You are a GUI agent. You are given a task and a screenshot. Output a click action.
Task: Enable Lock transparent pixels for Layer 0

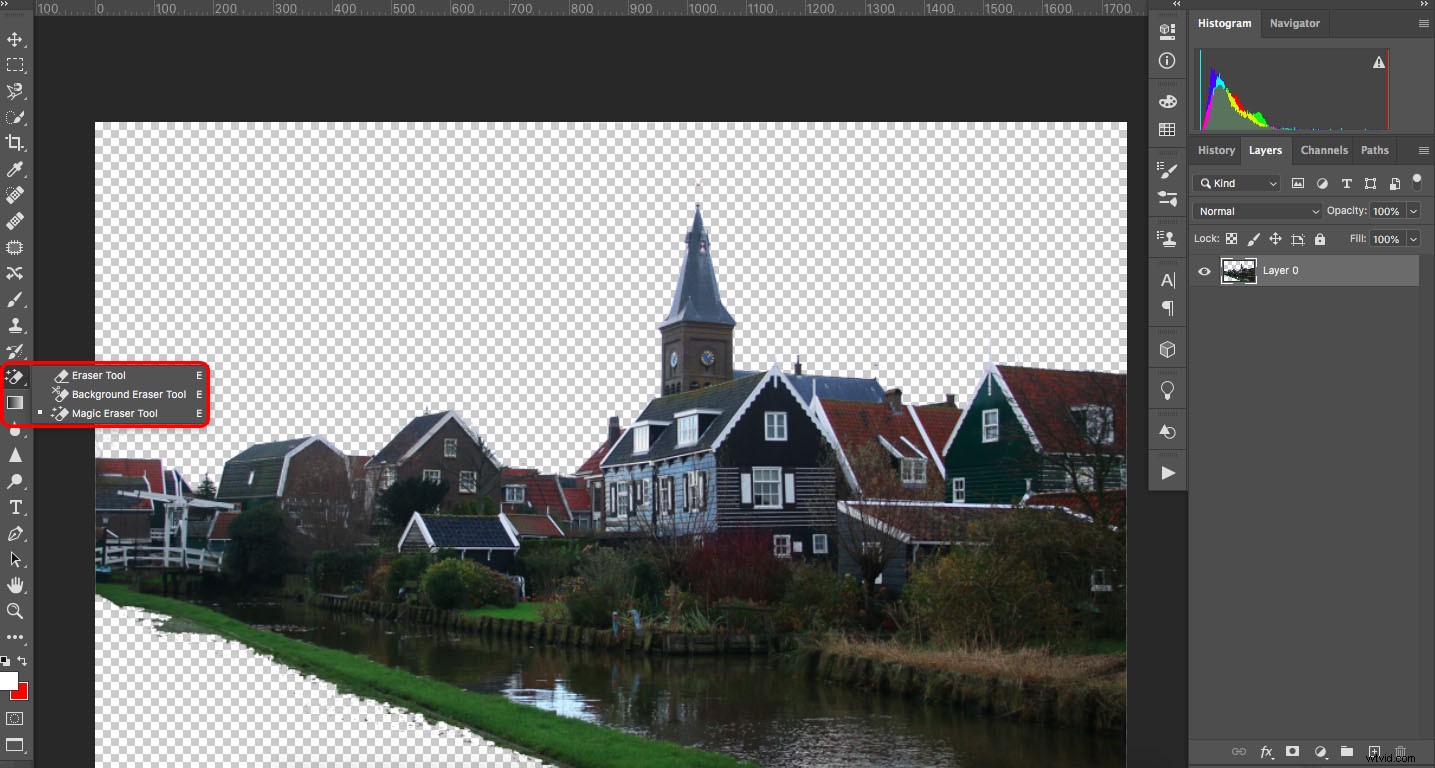click(x=1231, y=238)
